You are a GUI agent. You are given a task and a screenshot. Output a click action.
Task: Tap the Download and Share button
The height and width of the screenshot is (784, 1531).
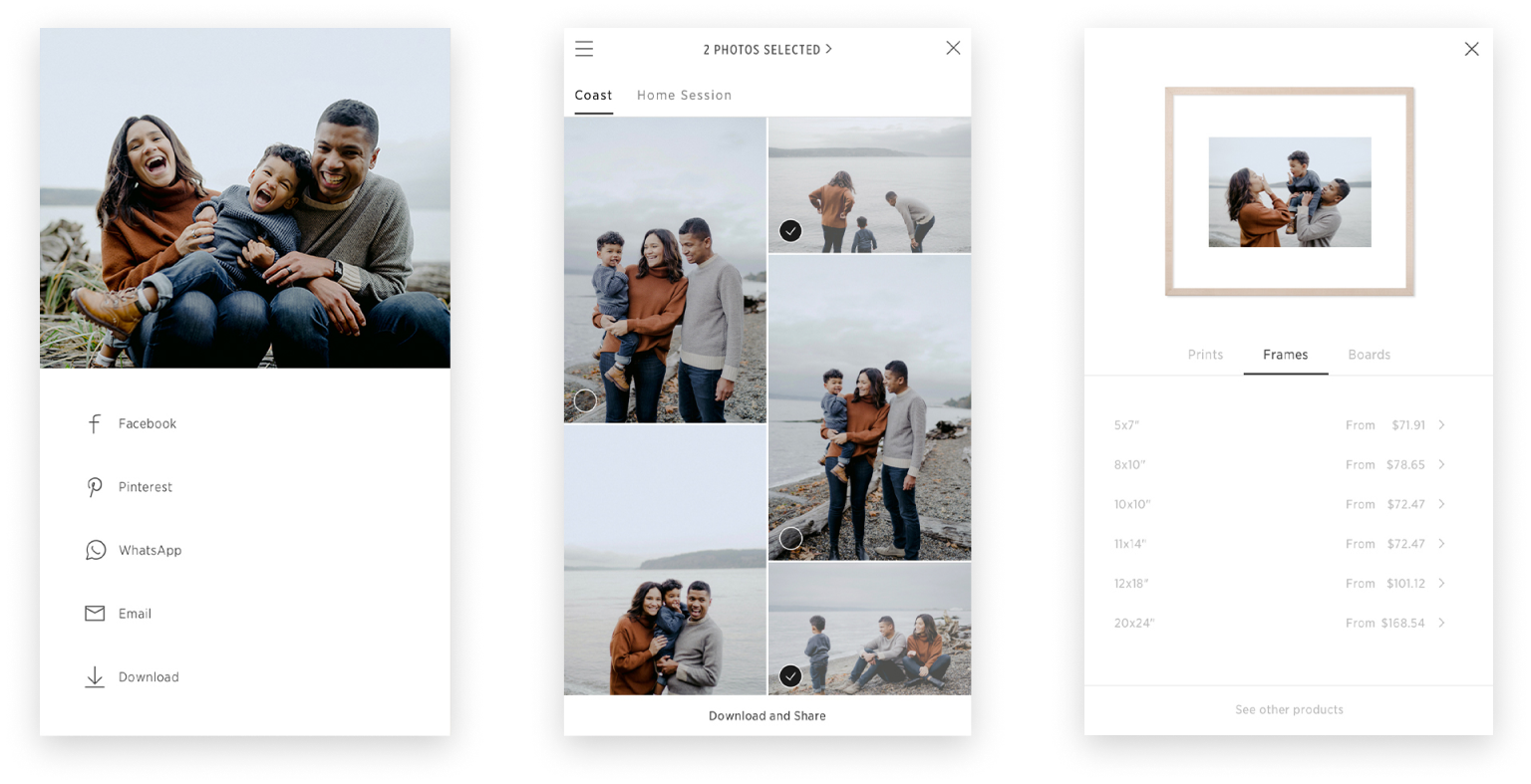click(x=767, y=715)
